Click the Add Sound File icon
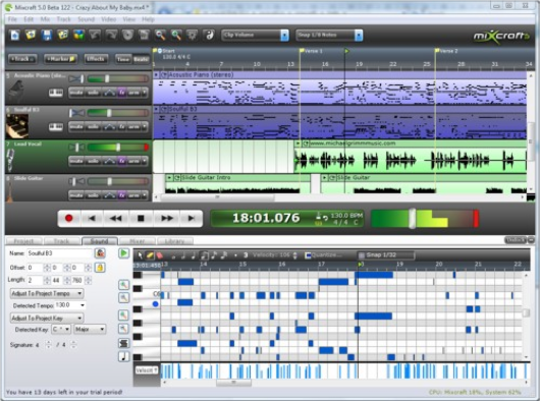The image size is (540, 401). (63, 35)
